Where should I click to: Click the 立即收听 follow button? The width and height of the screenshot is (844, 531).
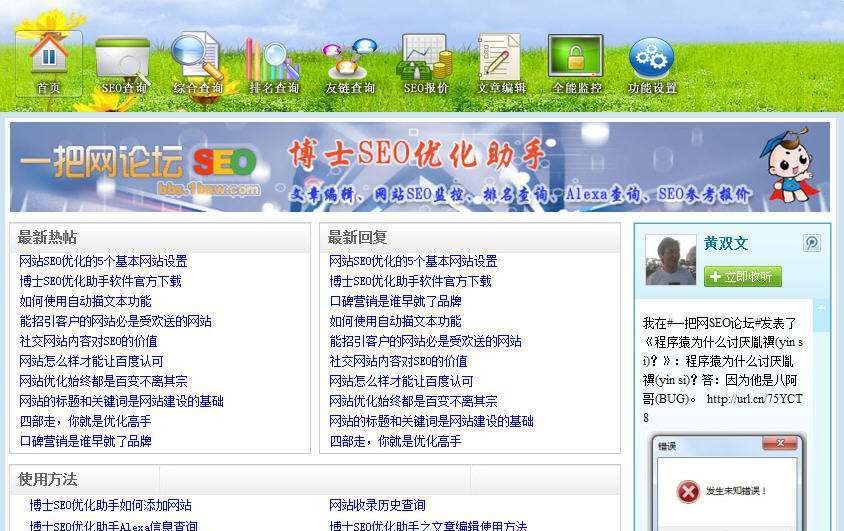point(743,277)
